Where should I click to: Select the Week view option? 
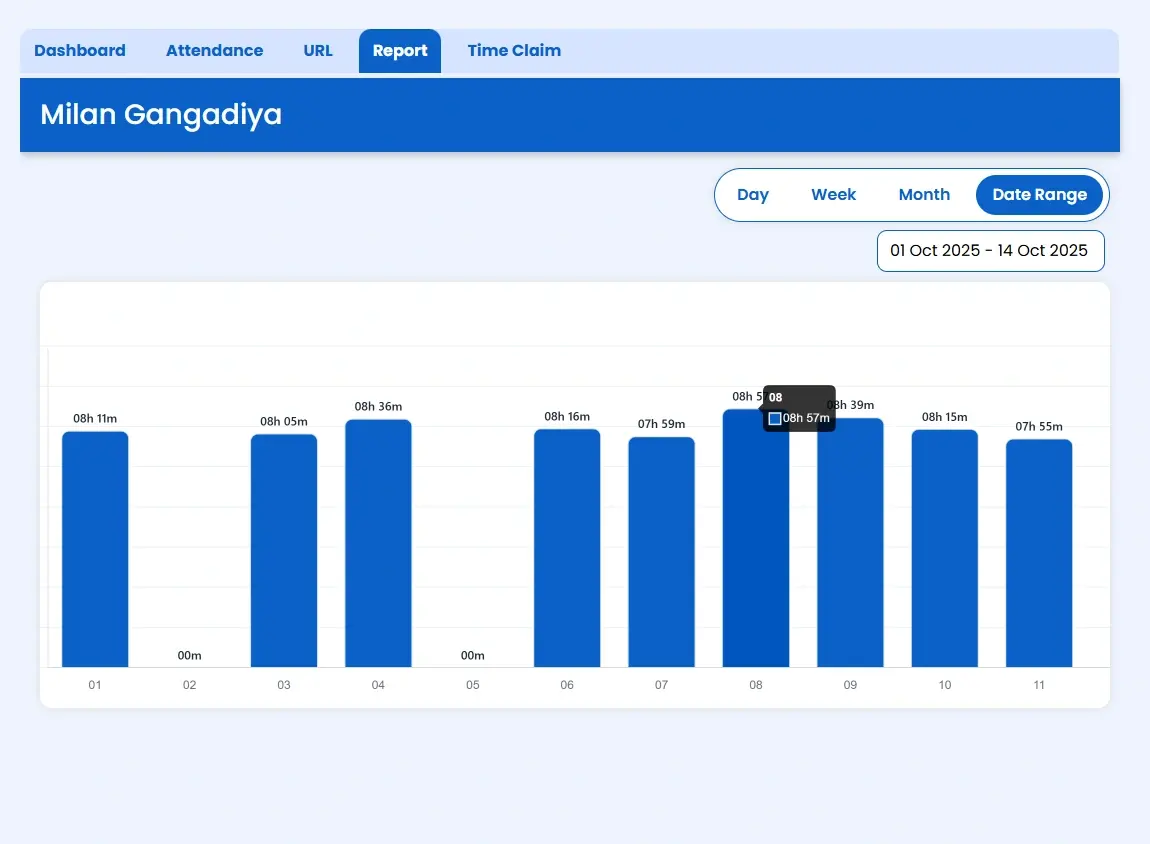[x=833, y=194]
